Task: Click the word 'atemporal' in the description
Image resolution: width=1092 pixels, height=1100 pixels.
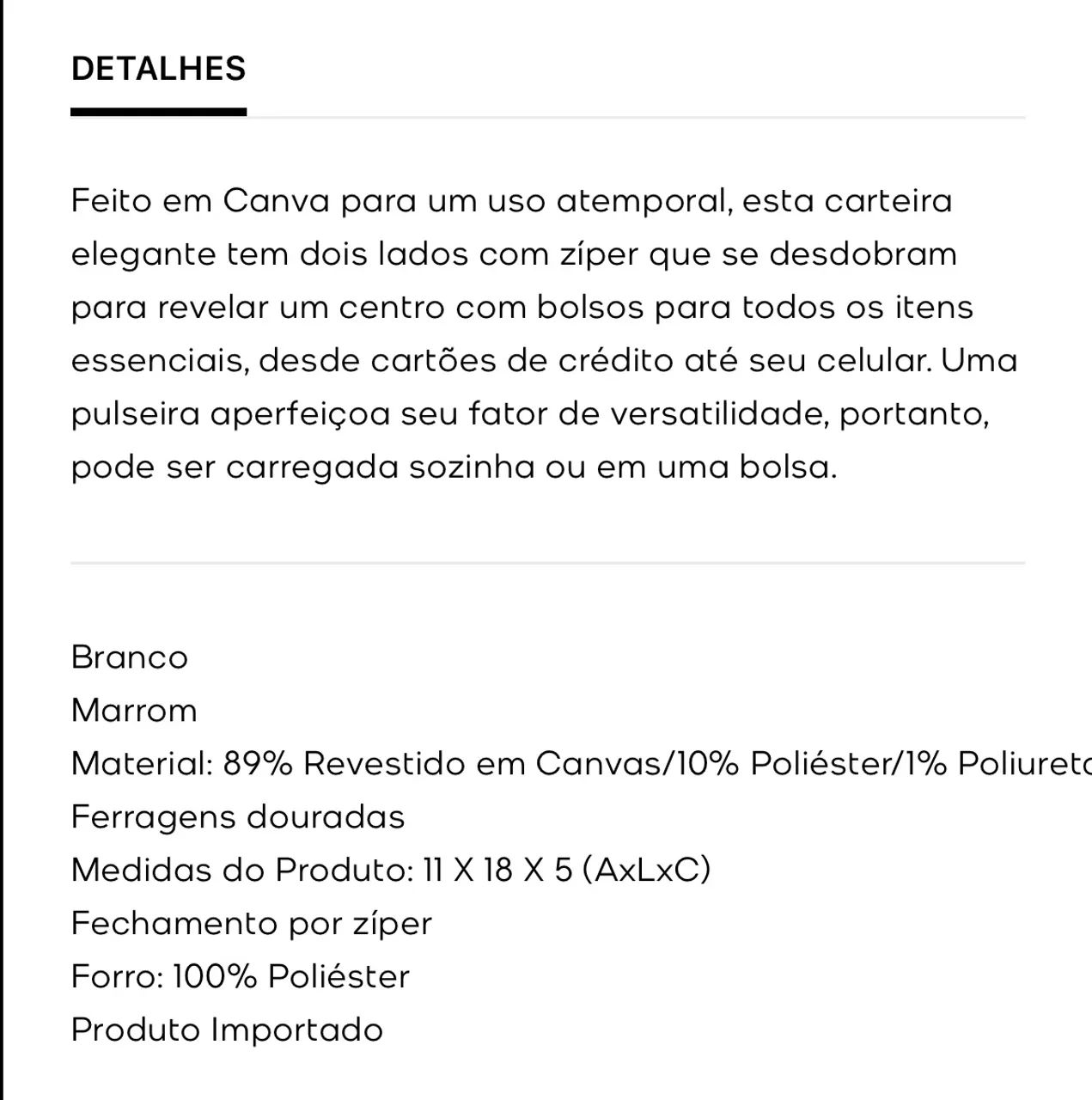Action: tap(644, 202)
